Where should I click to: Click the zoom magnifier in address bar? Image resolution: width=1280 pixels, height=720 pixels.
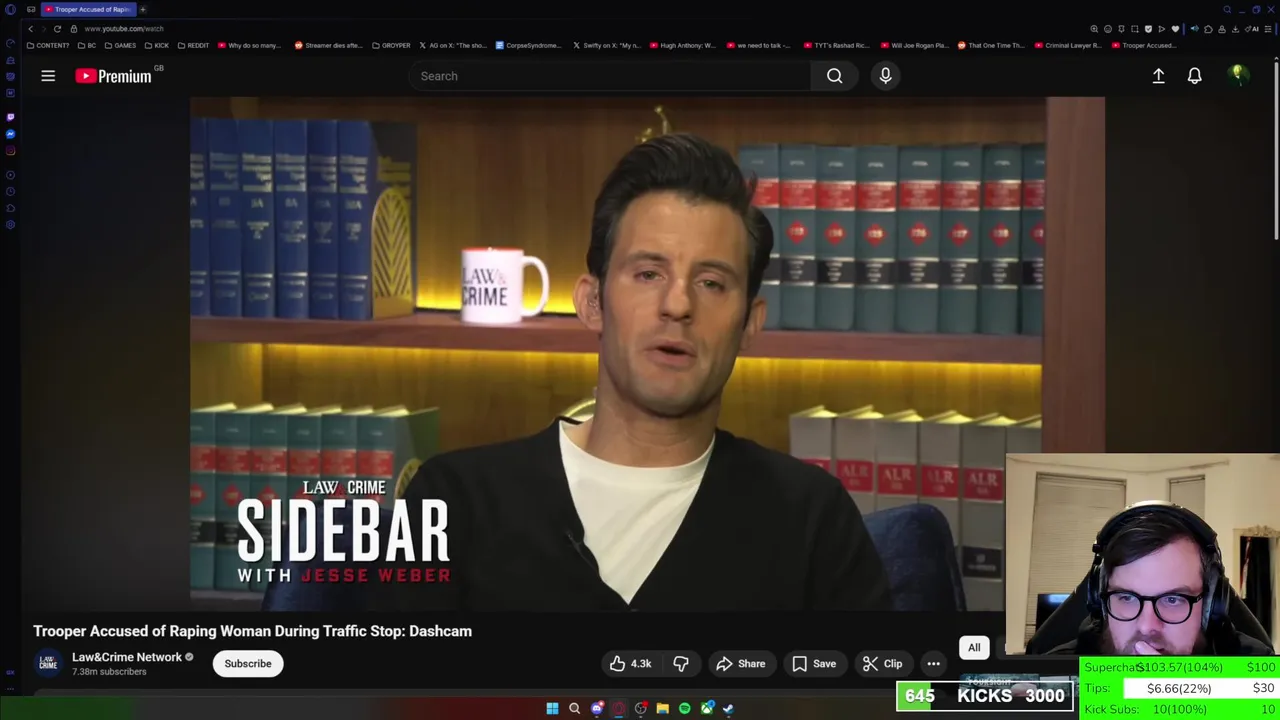[x=1094, y=29]
